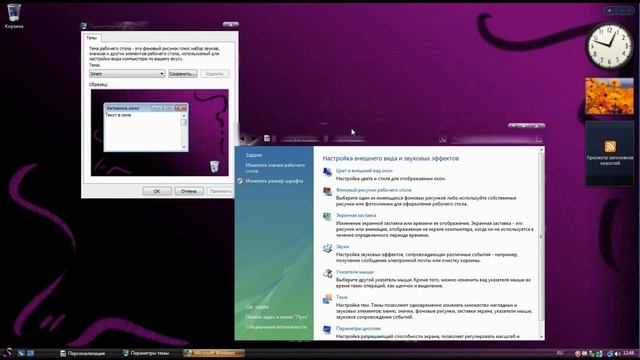The width and height of the screenshot is (640, 360).
Task: Click the Personalization vertical scrollbar thumb
Action: [542, 237]
